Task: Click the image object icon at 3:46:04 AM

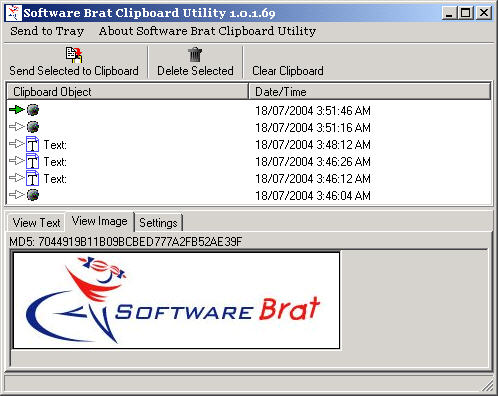Action: [33, 195]
